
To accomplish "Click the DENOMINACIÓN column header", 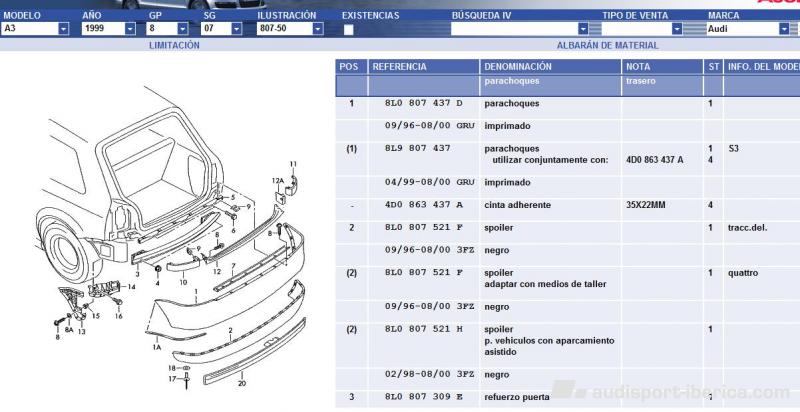I will 550,67.
